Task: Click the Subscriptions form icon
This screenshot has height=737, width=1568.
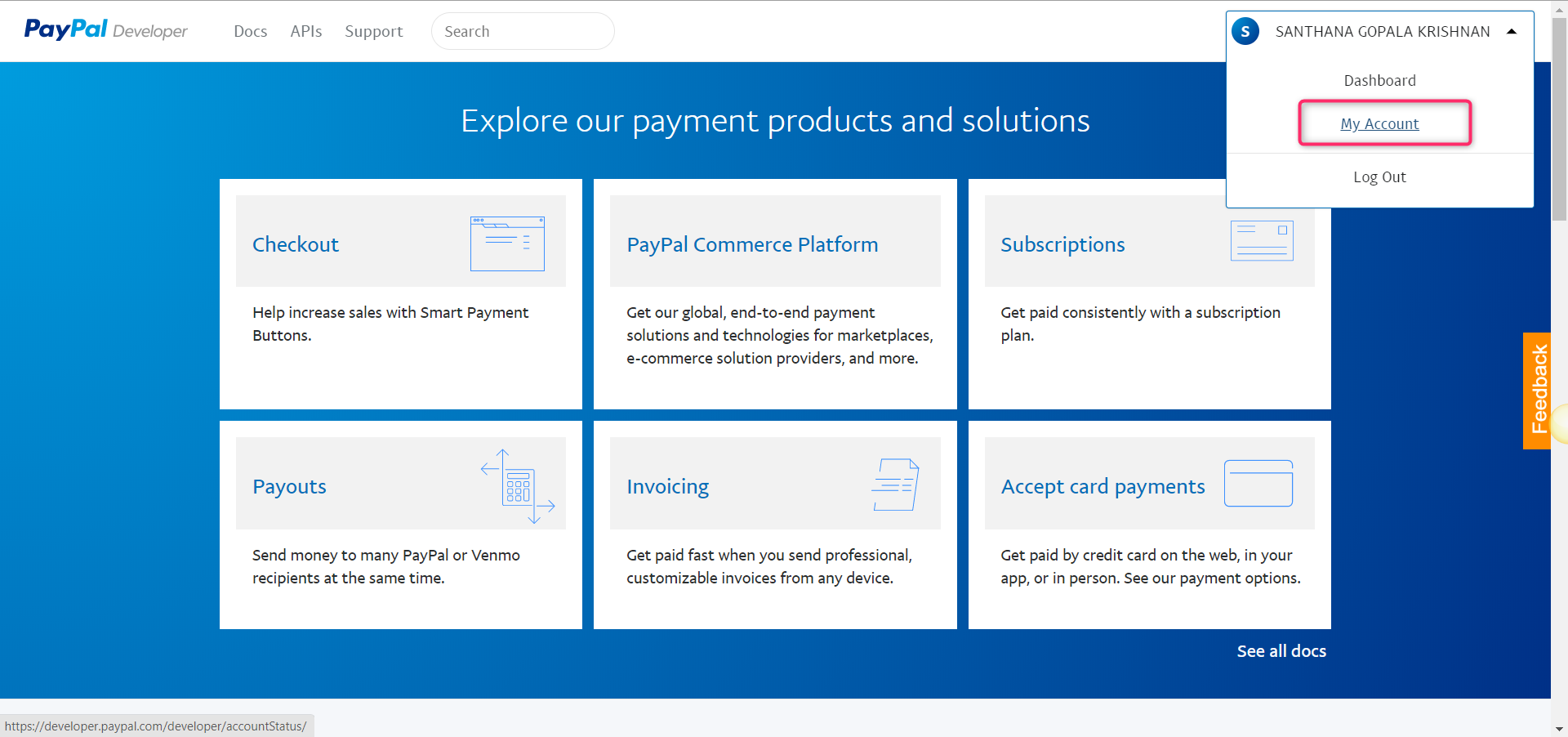Action: click(1262, 241)
